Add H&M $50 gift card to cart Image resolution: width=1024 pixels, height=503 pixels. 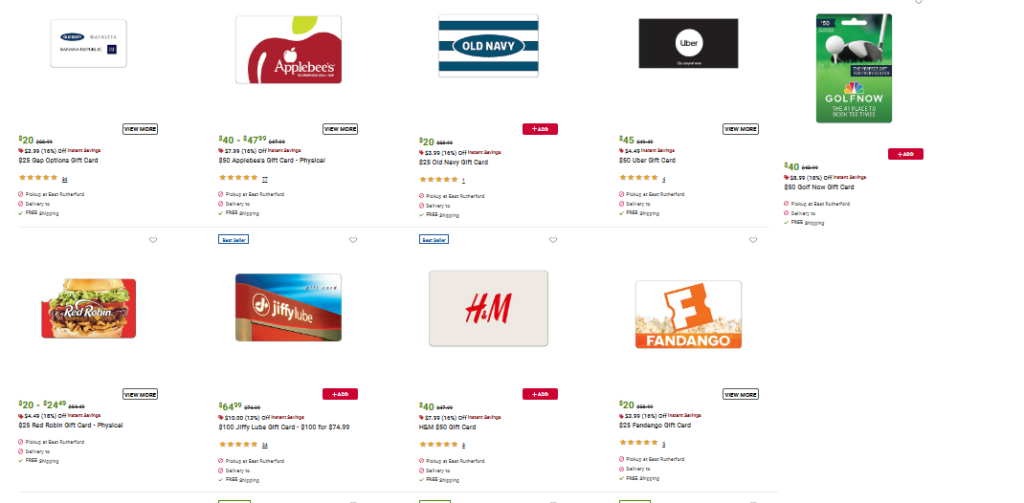(540, 394)
